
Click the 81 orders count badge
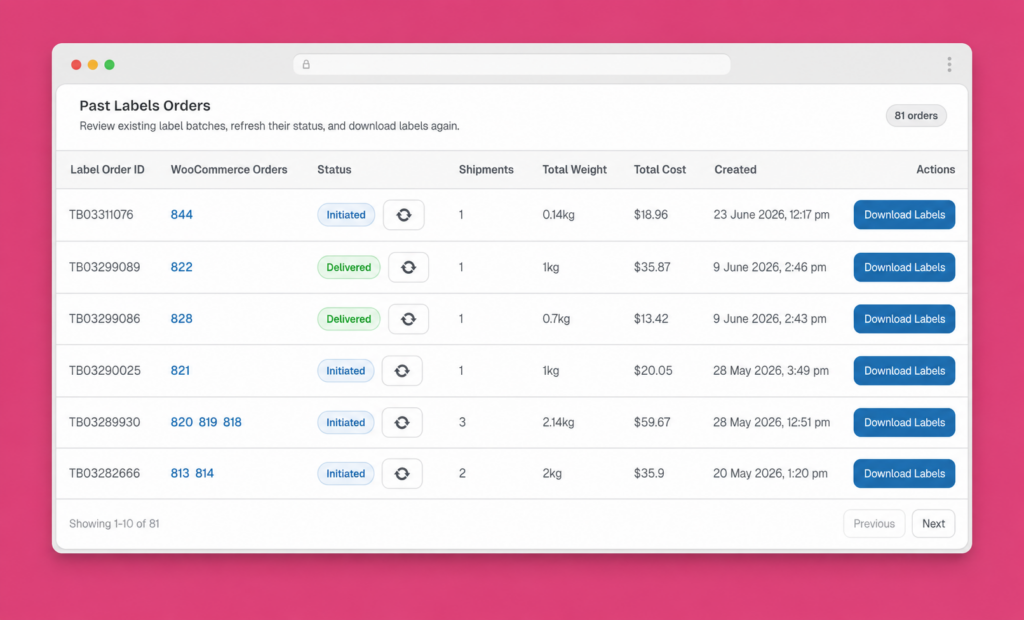pyautogui.click(x=916, y=116)
